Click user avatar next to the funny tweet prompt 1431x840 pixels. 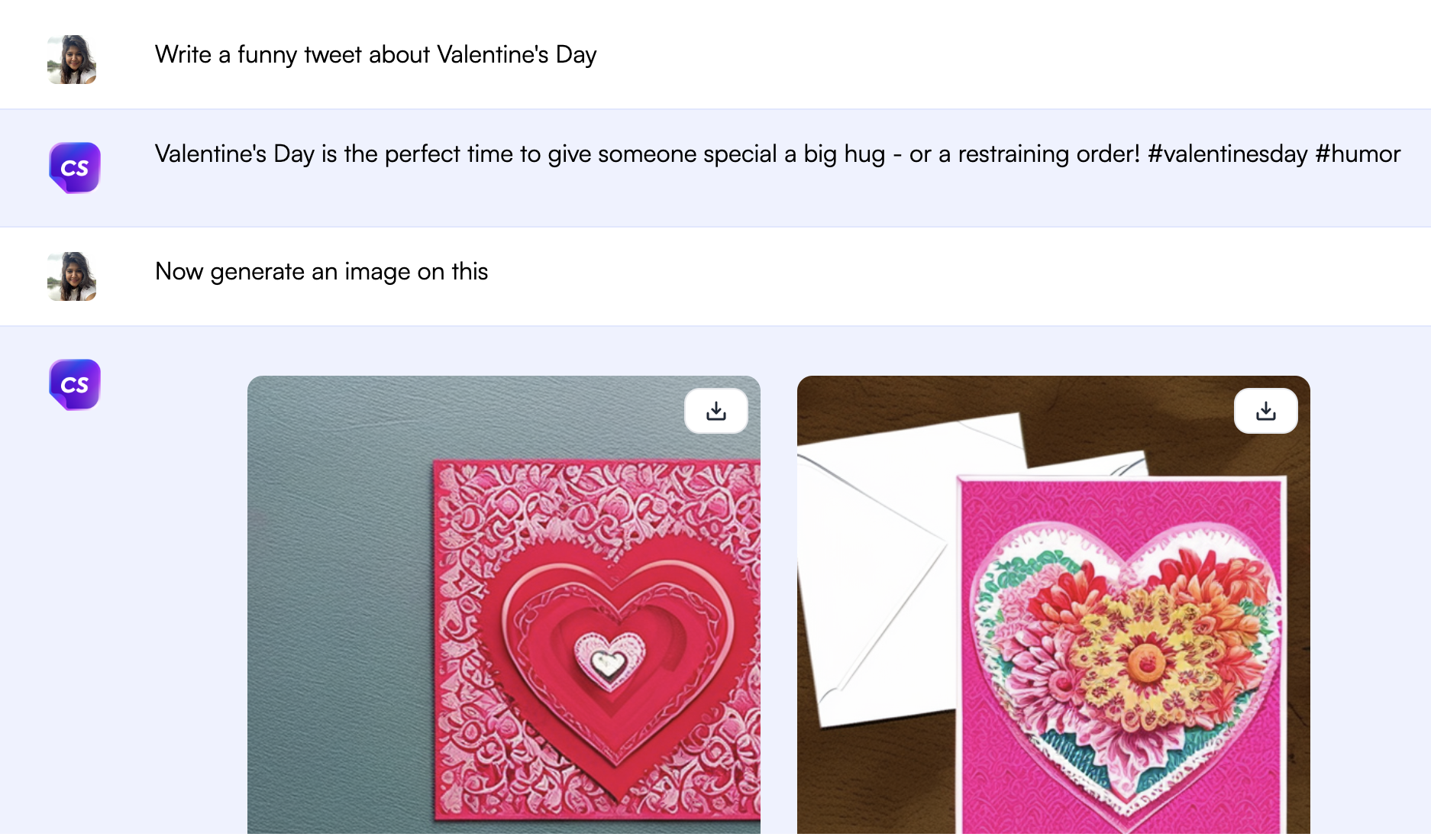click(x=72, y=60)
